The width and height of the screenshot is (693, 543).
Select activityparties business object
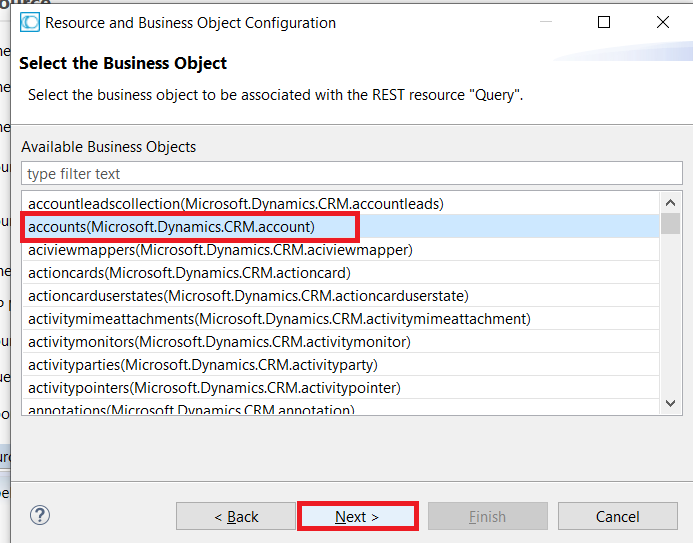340,365
